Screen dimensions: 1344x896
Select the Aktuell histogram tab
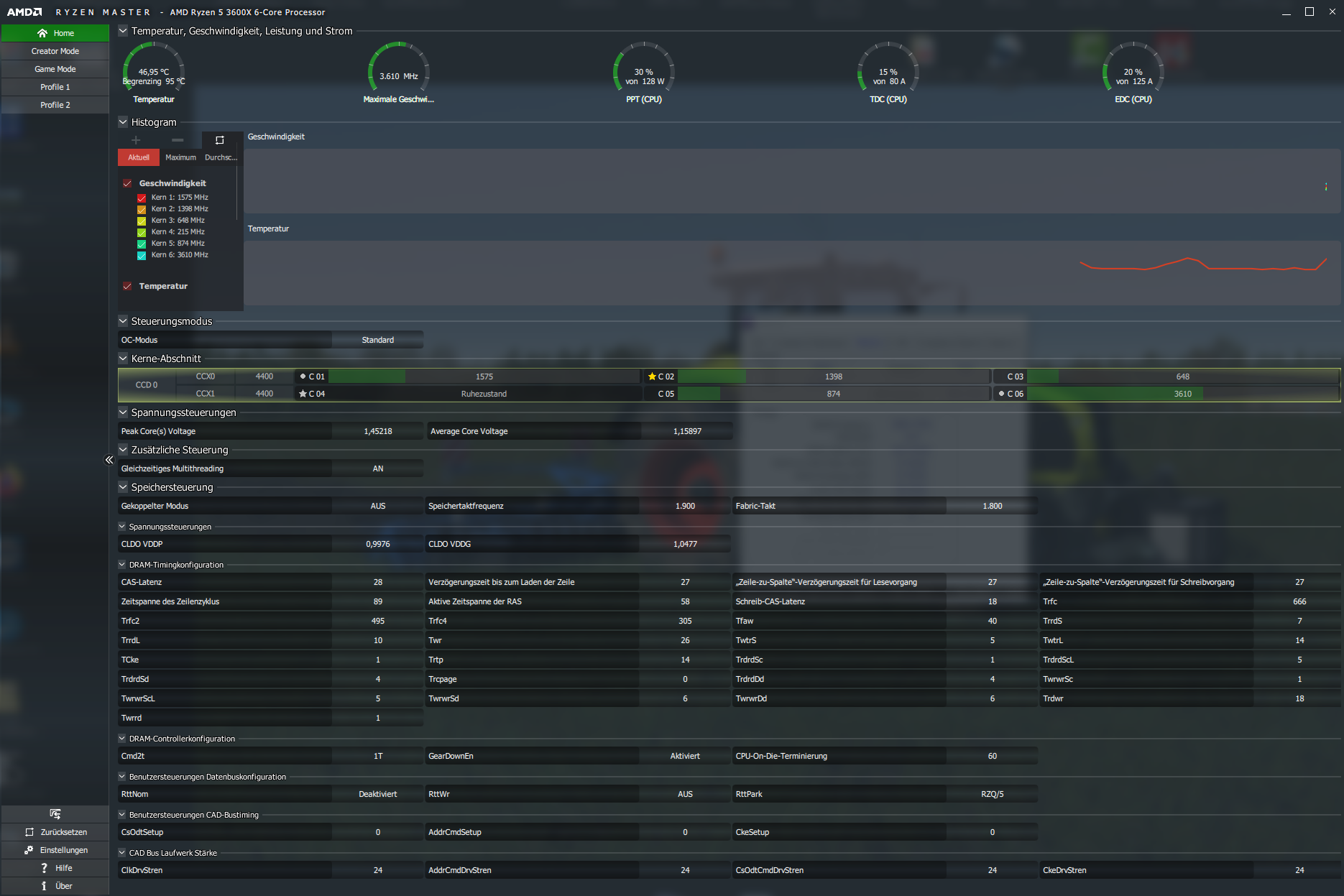(x=139, y=157)
